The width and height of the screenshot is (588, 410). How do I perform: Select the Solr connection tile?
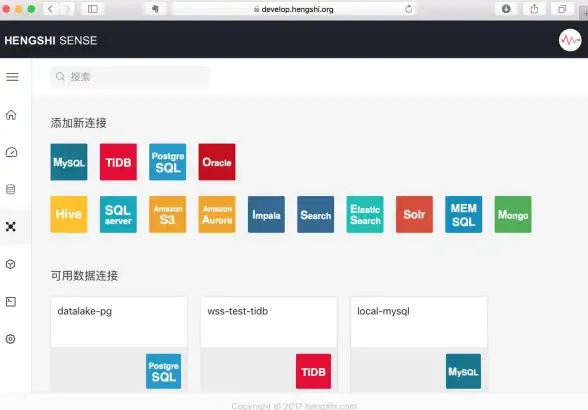coord(414,214)
